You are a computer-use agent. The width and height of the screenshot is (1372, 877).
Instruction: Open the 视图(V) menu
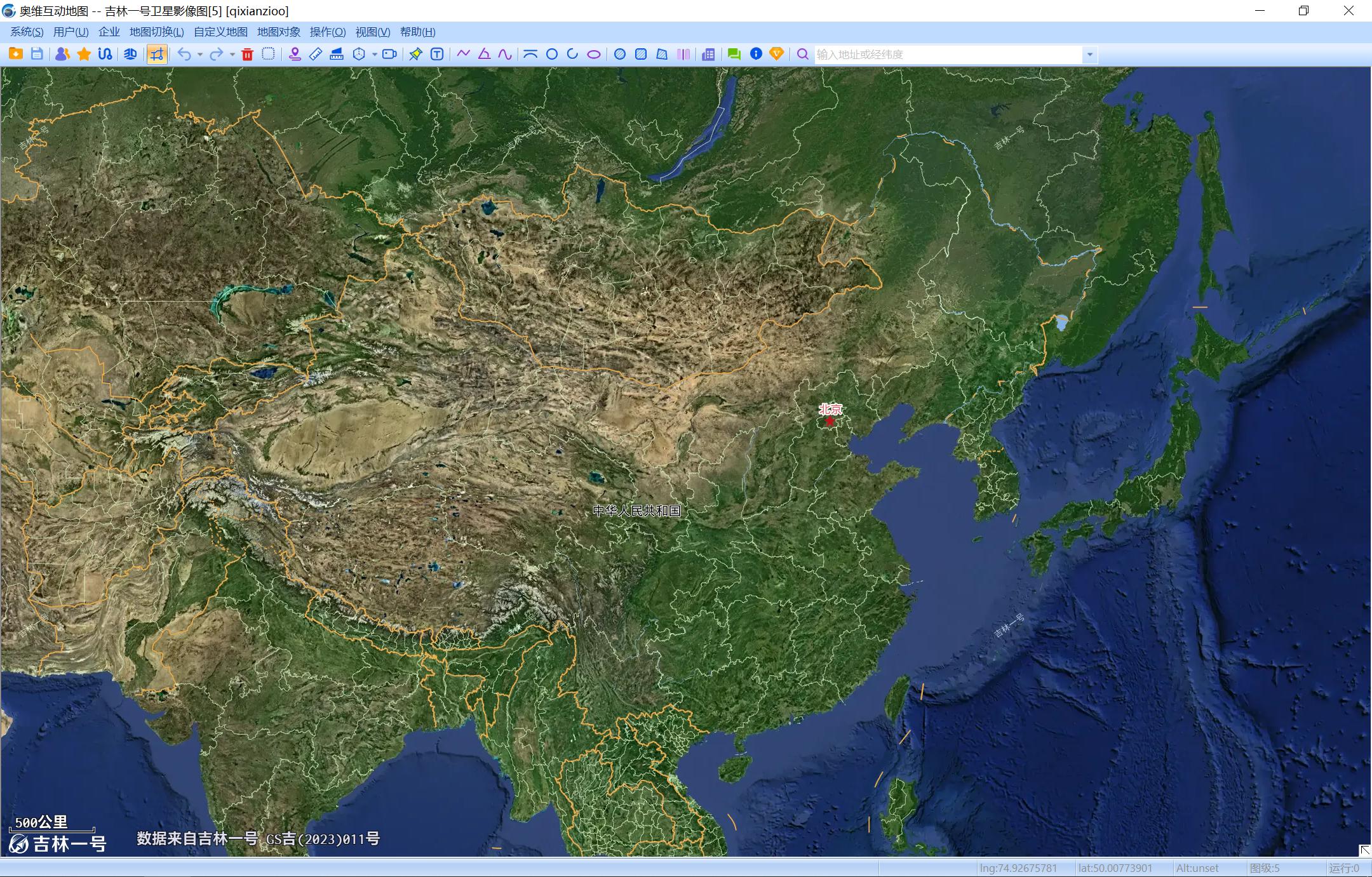(x=373, y=32)
